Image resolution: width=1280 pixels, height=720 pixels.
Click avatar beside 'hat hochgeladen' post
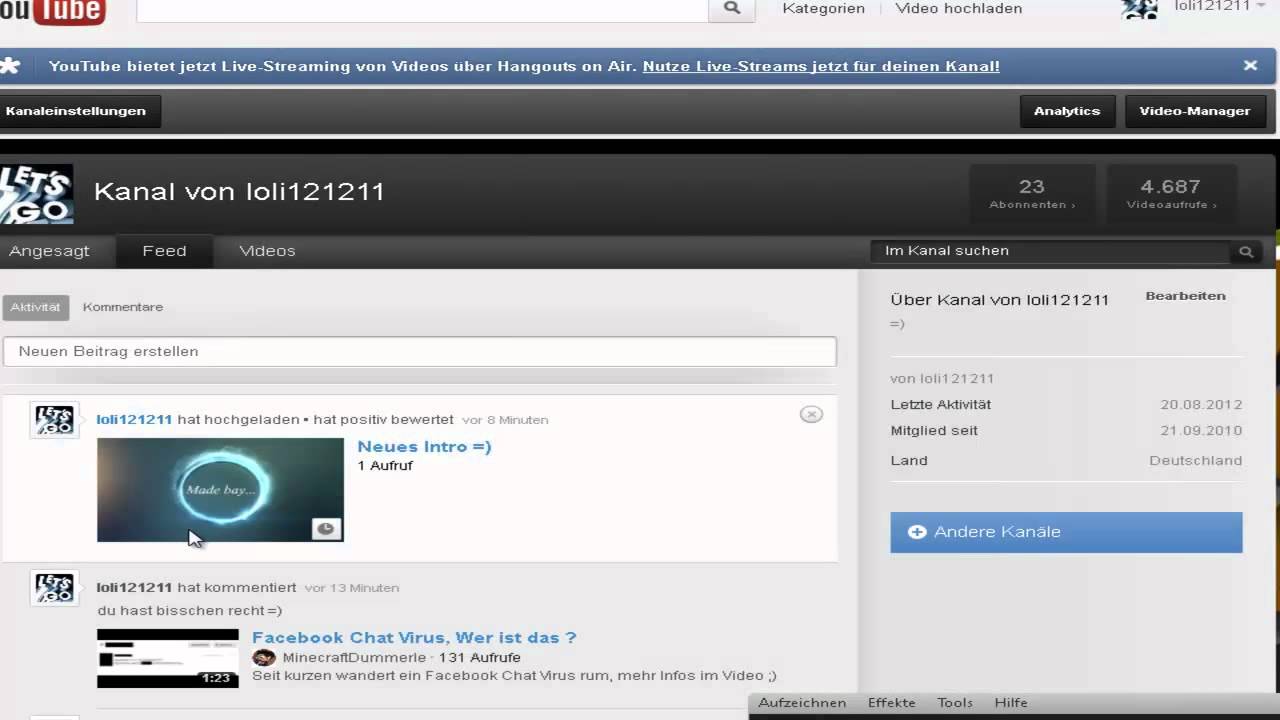pyautogui.click(x=54, y=420)
